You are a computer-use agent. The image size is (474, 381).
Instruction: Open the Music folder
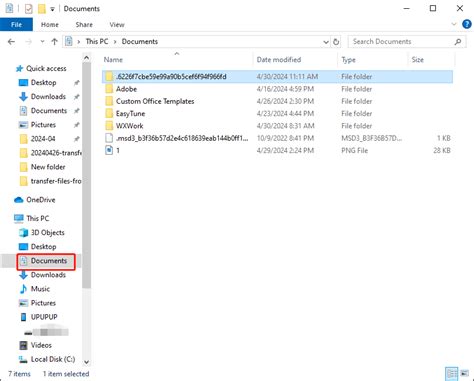click(x=40, y=289)
